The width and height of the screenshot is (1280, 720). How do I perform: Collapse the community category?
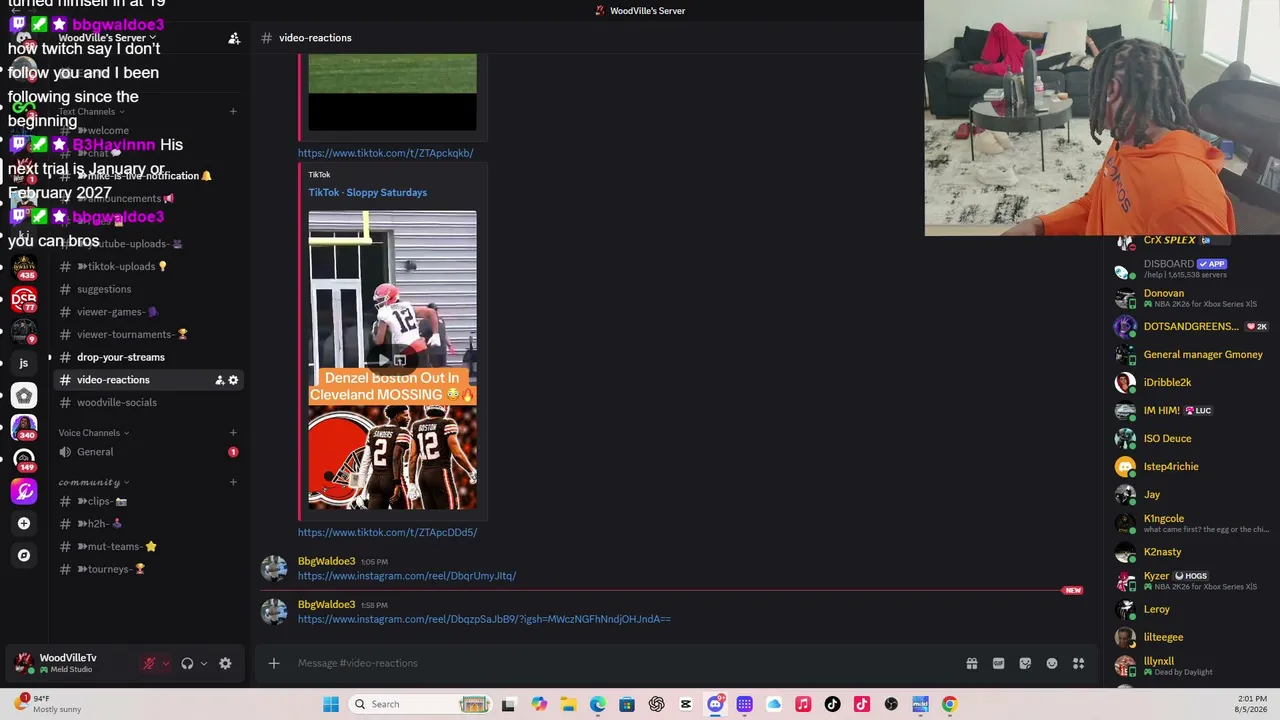point(94,482)
